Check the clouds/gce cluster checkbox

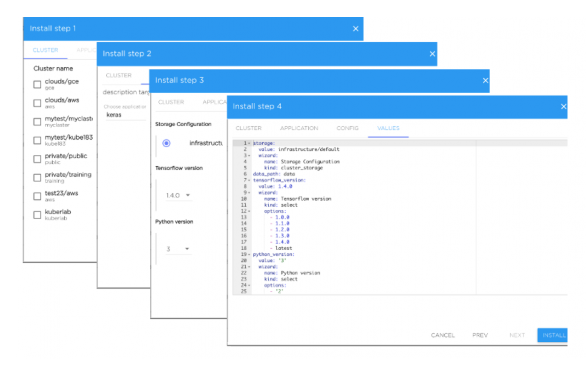pyautogui.click(x=37, y=84)
